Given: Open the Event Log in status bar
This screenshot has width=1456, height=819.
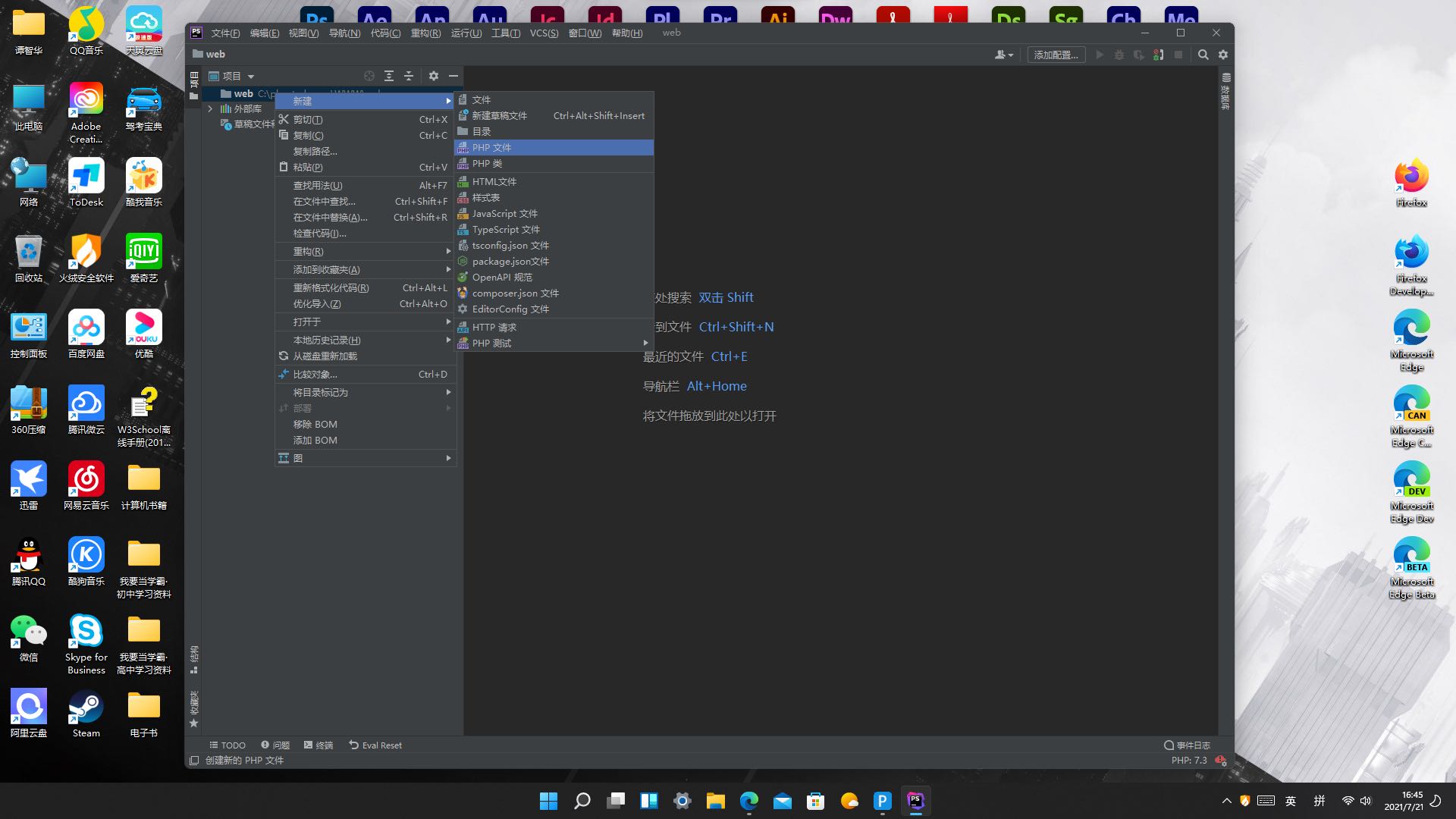Looking at the screenshot, I should pyautogui.click(x=1187, y=745).
